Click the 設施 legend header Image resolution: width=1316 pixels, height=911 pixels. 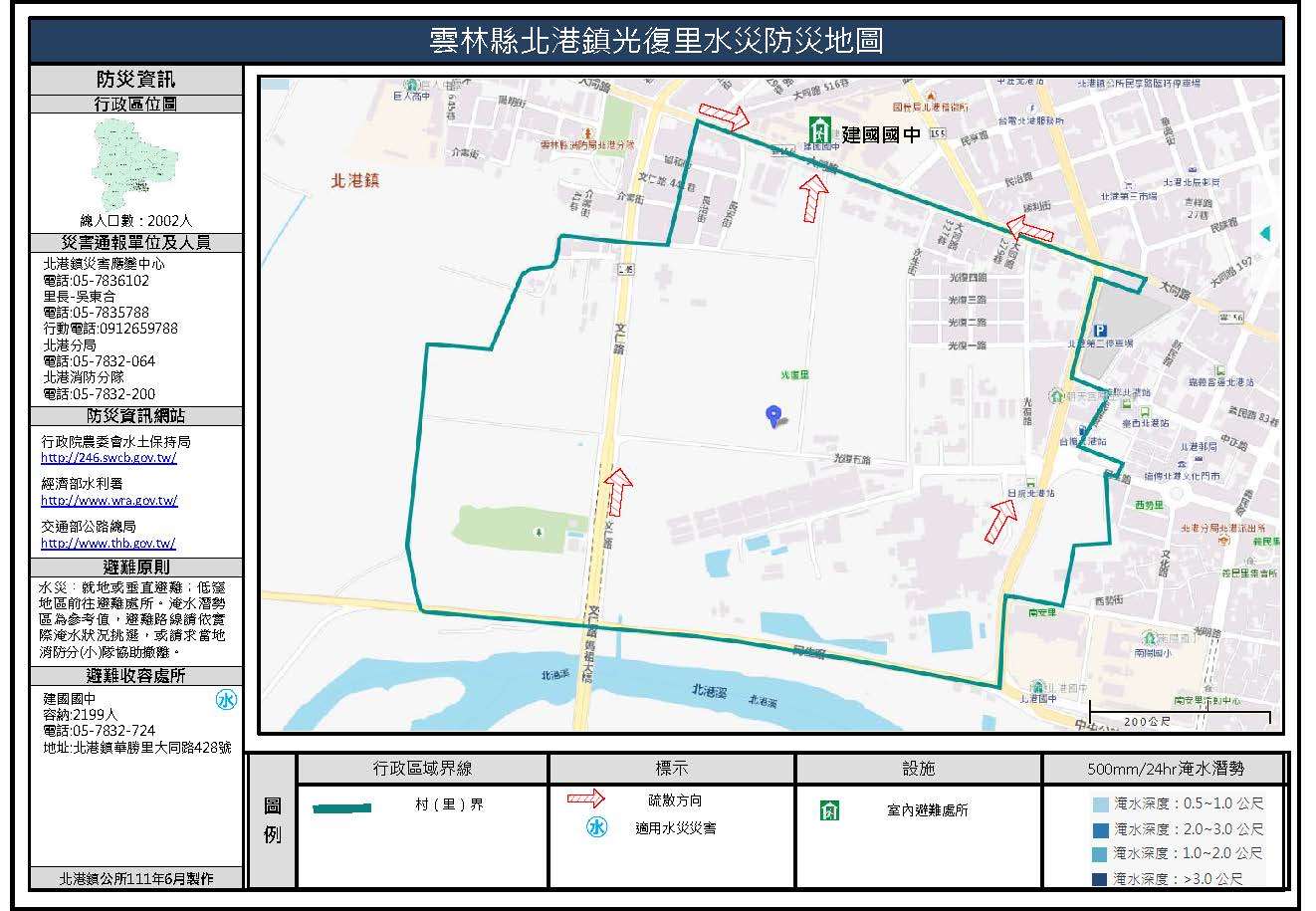(x=918, y=769)
